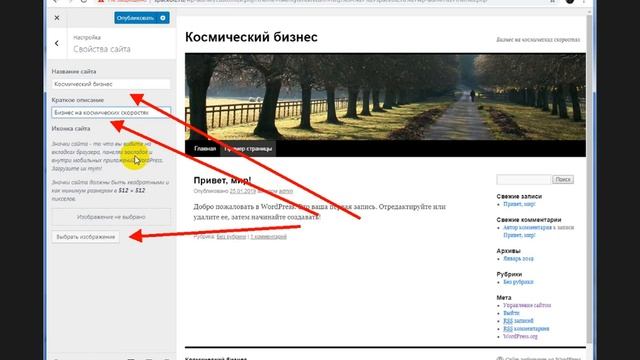The image size is (640, 360).
Task: Open Январь 2019 archive link
Action: point(518,259)
